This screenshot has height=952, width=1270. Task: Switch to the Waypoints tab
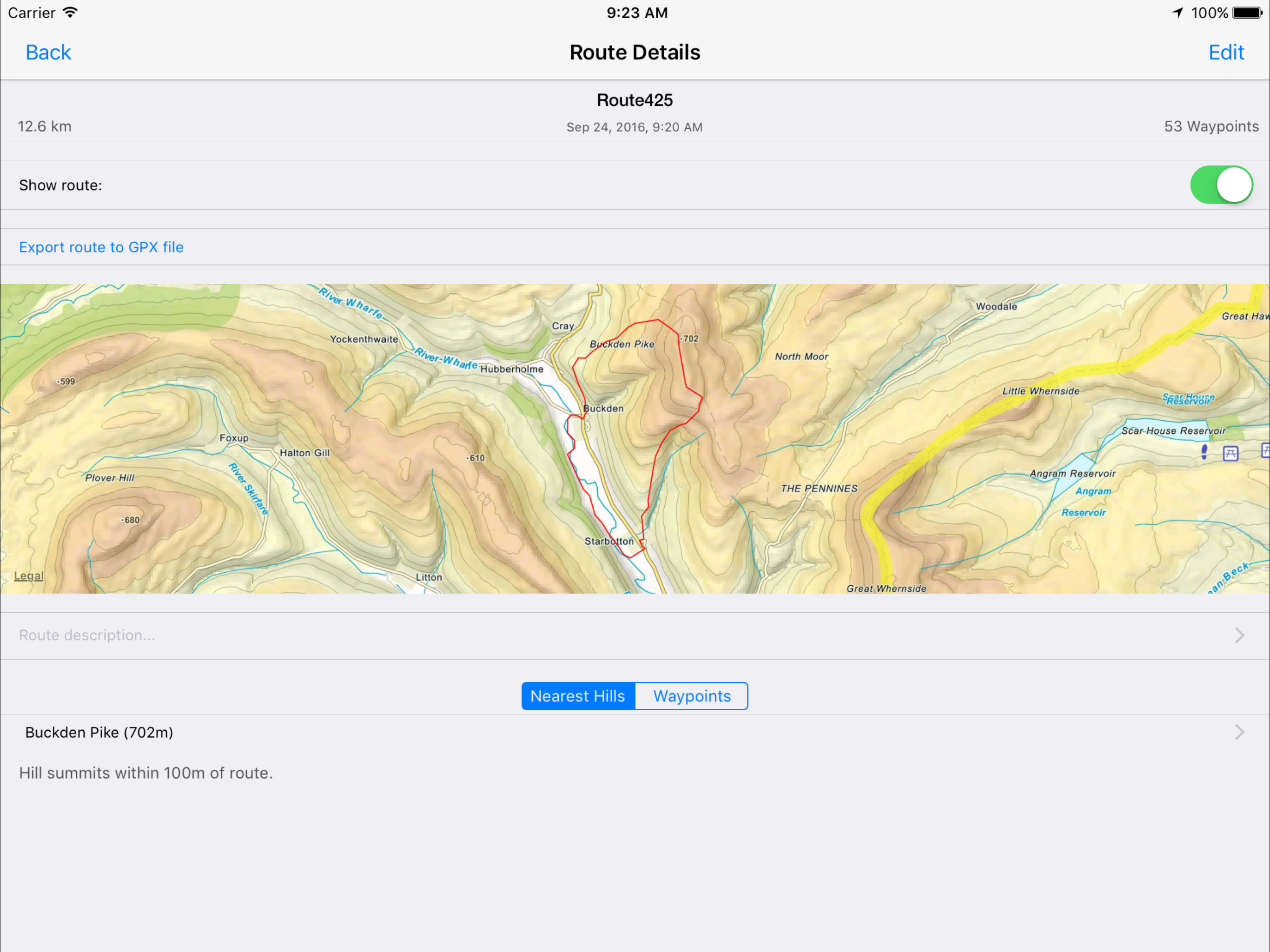(x=692, y=696)
